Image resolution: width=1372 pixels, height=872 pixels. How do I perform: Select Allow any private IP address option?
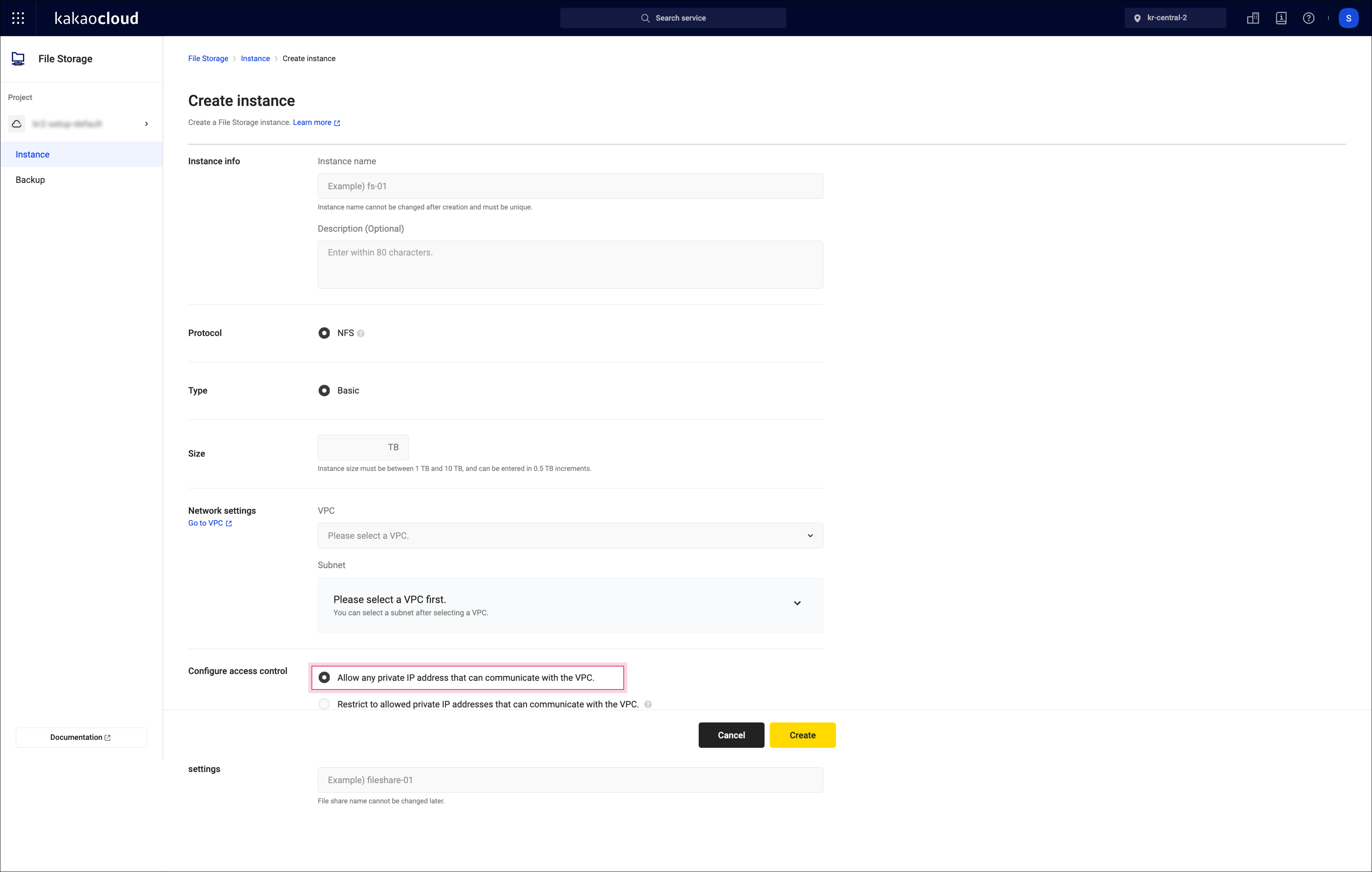(x=324, y=678)
